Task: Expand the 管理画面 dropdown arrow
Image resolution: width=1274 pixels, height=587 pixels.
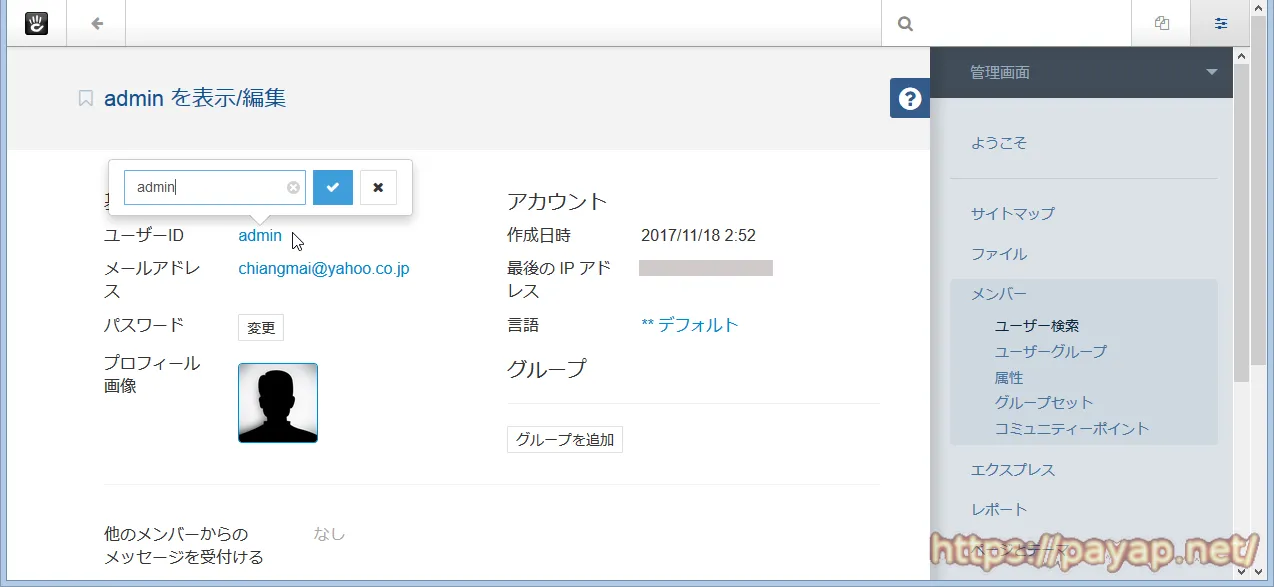Action: click(1211, 72)
